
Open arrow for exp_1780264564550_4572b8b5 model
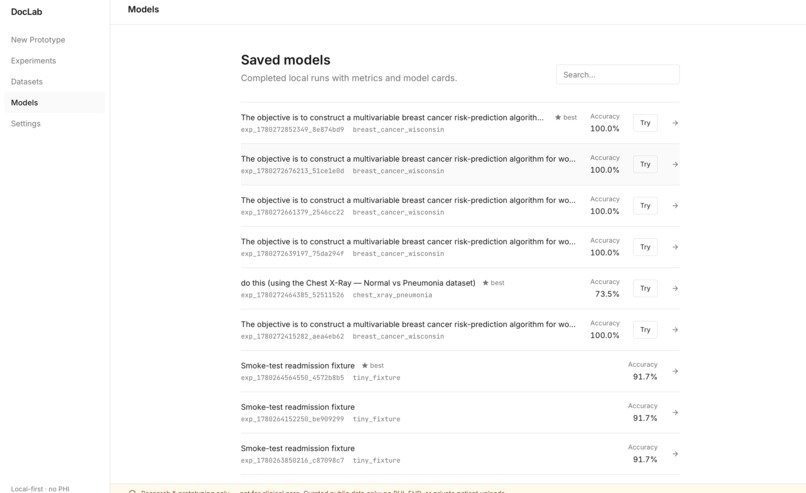tap(675, 371)
